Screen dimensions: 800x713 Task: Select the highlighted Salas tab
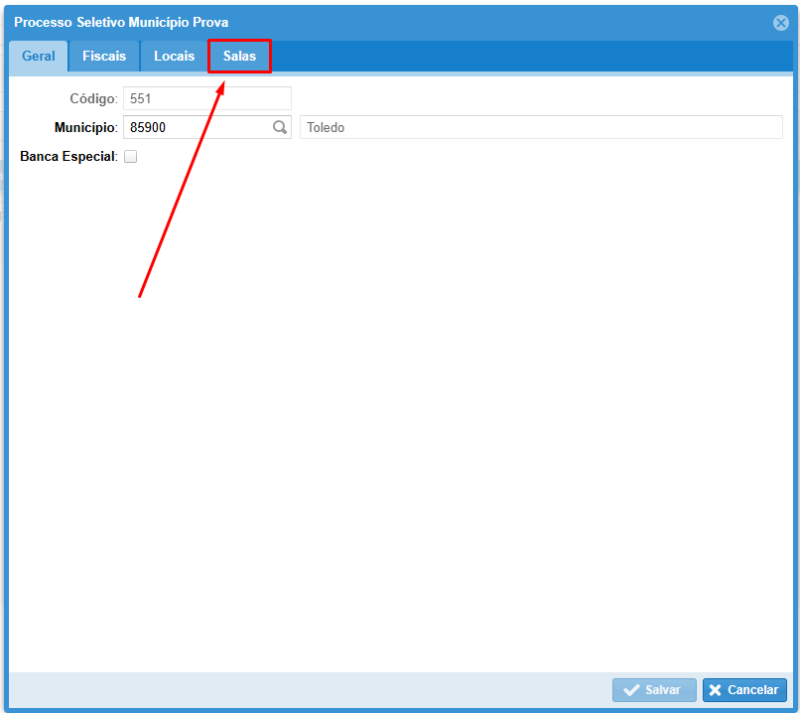point(239,57)
